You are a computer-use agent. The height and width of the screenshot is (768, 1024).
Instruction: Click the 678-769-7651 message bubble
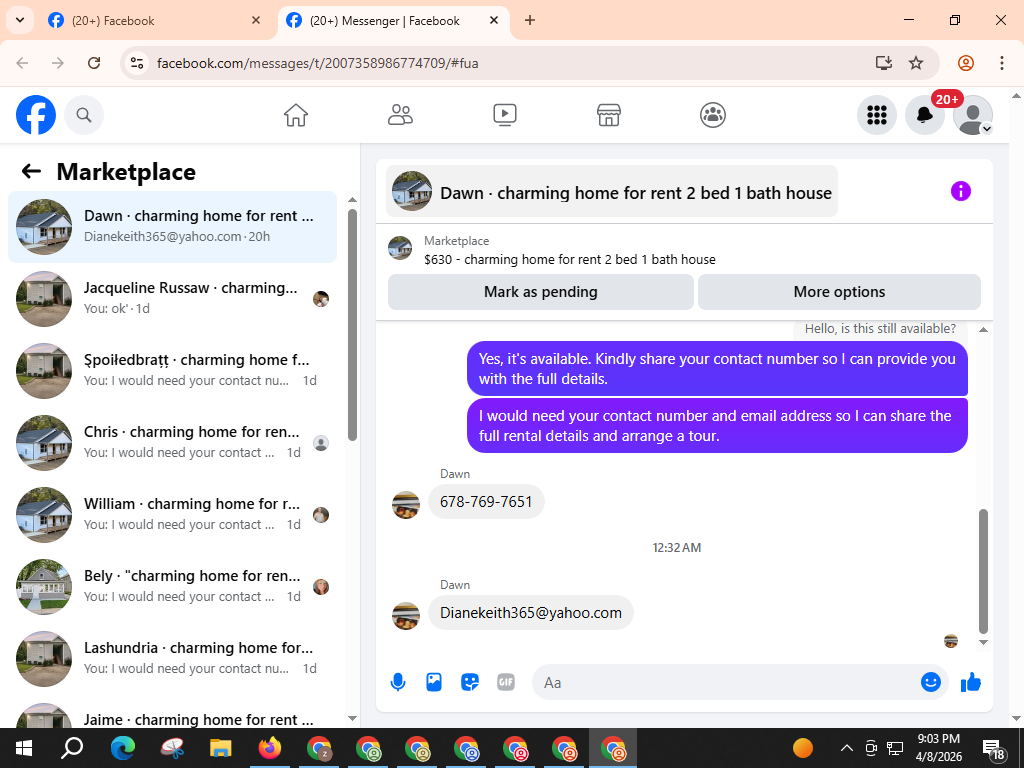click(486, 502)
